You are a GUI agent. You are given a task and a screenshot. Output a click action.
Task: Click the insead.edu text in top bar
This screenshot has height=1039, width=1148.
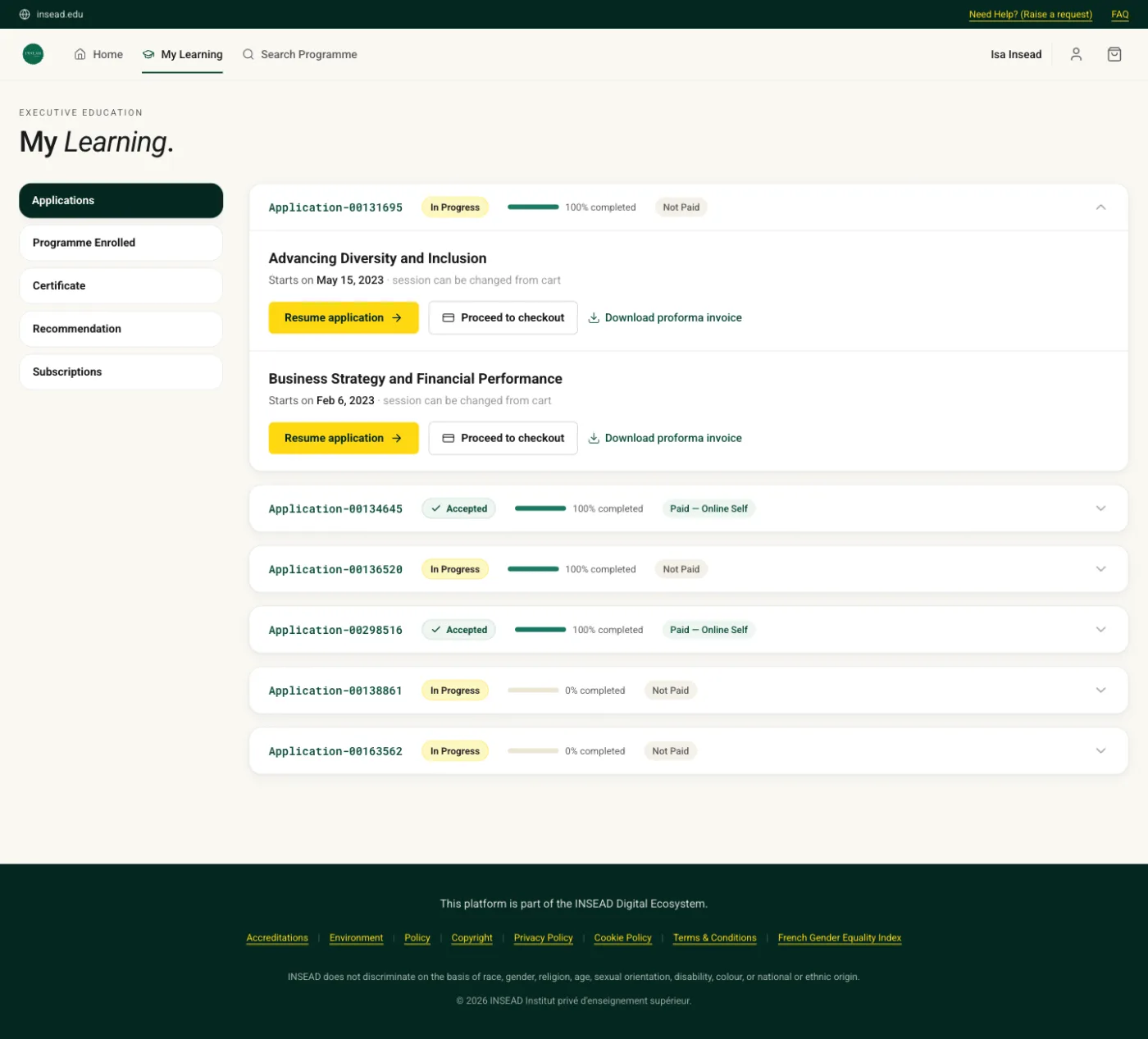coord(60,14)
